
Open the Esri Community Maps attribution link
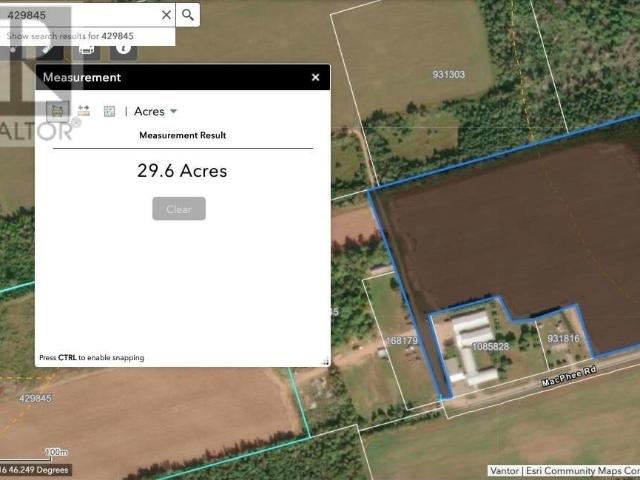click(x=583, y=471)
